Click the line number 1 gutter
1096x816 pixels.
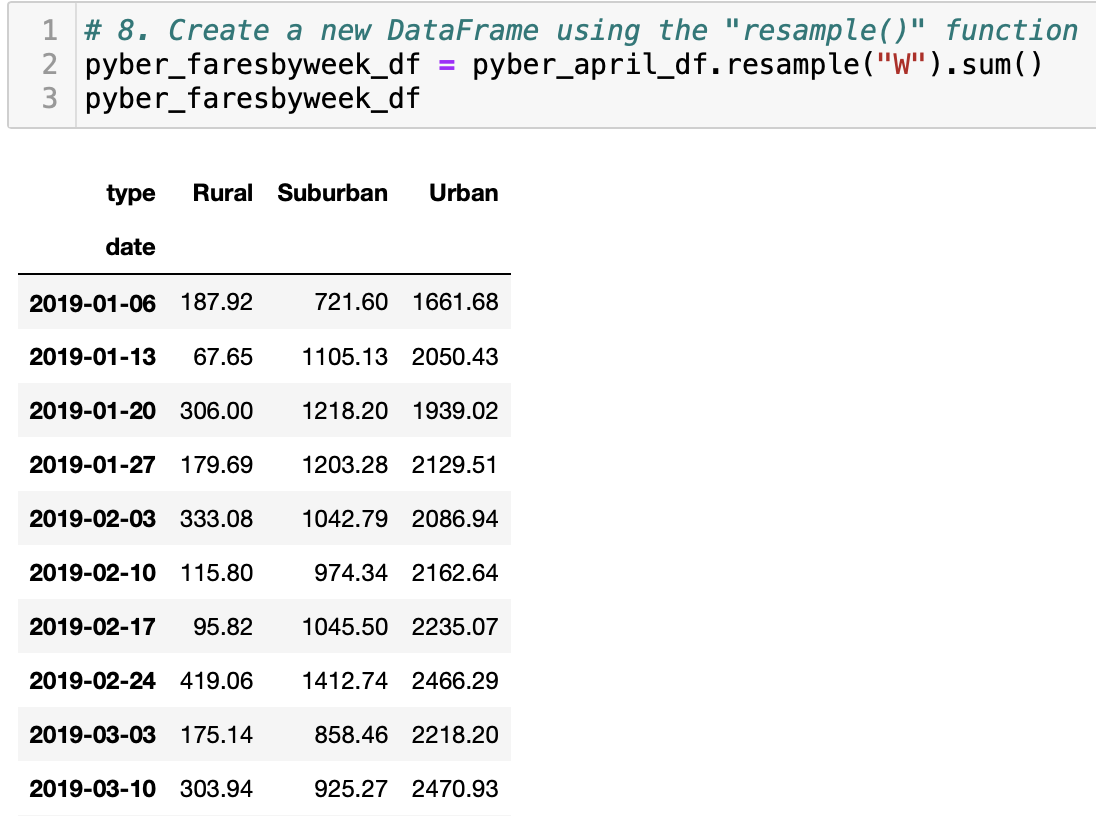pos(50,31)
